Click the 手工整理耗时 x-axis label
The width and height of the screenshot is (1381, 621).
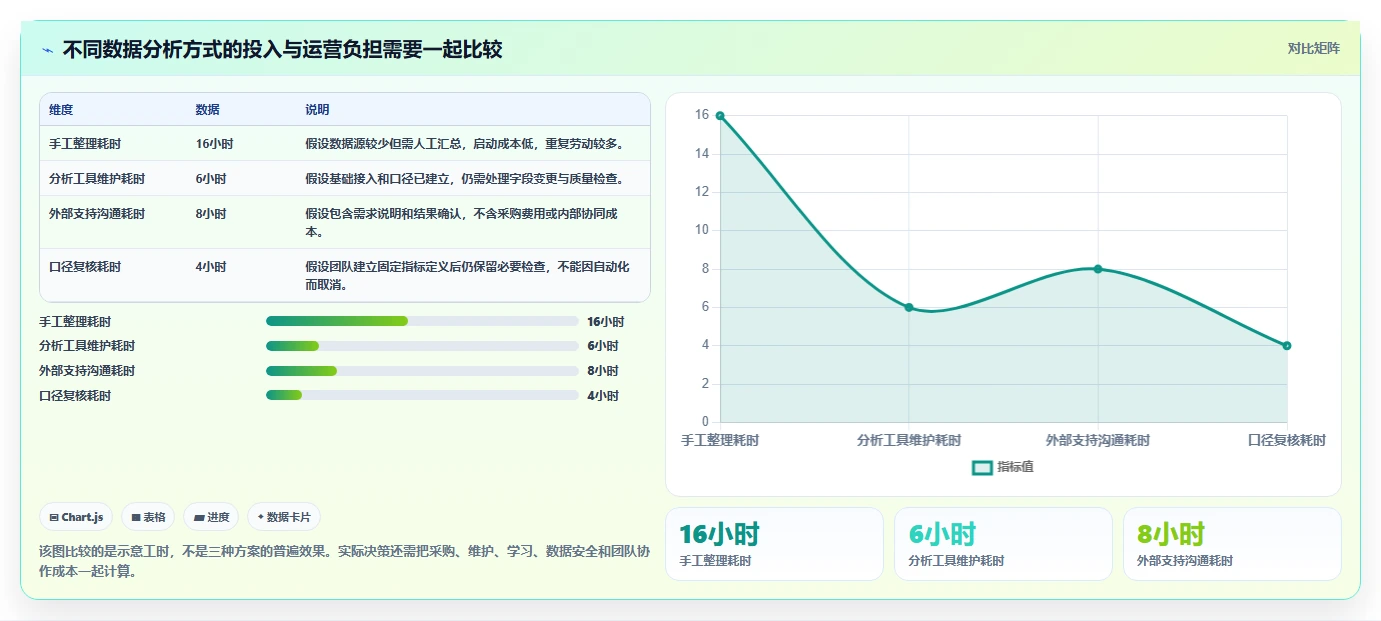pos(720,441)
